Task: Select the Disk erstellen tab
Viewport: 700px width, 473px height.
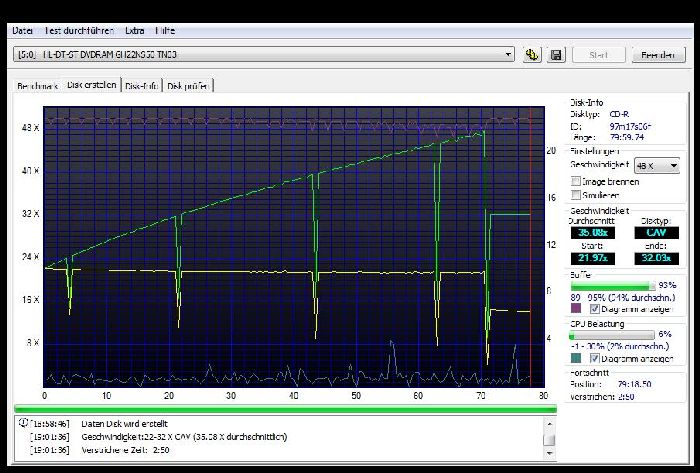Action: [x=92, y=85]
